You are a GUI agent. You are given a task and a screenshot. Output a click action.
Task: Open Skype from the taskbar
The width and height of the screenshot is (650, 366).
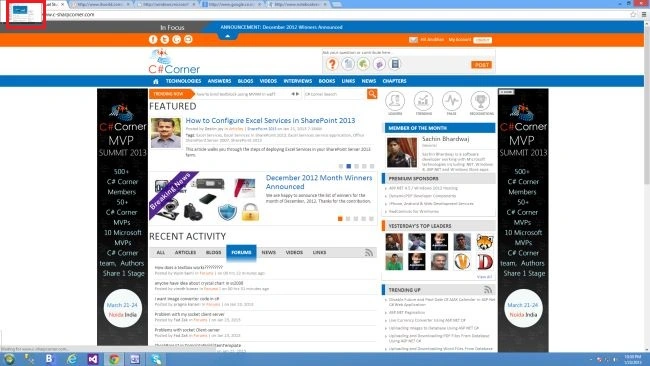coord(156,359)
